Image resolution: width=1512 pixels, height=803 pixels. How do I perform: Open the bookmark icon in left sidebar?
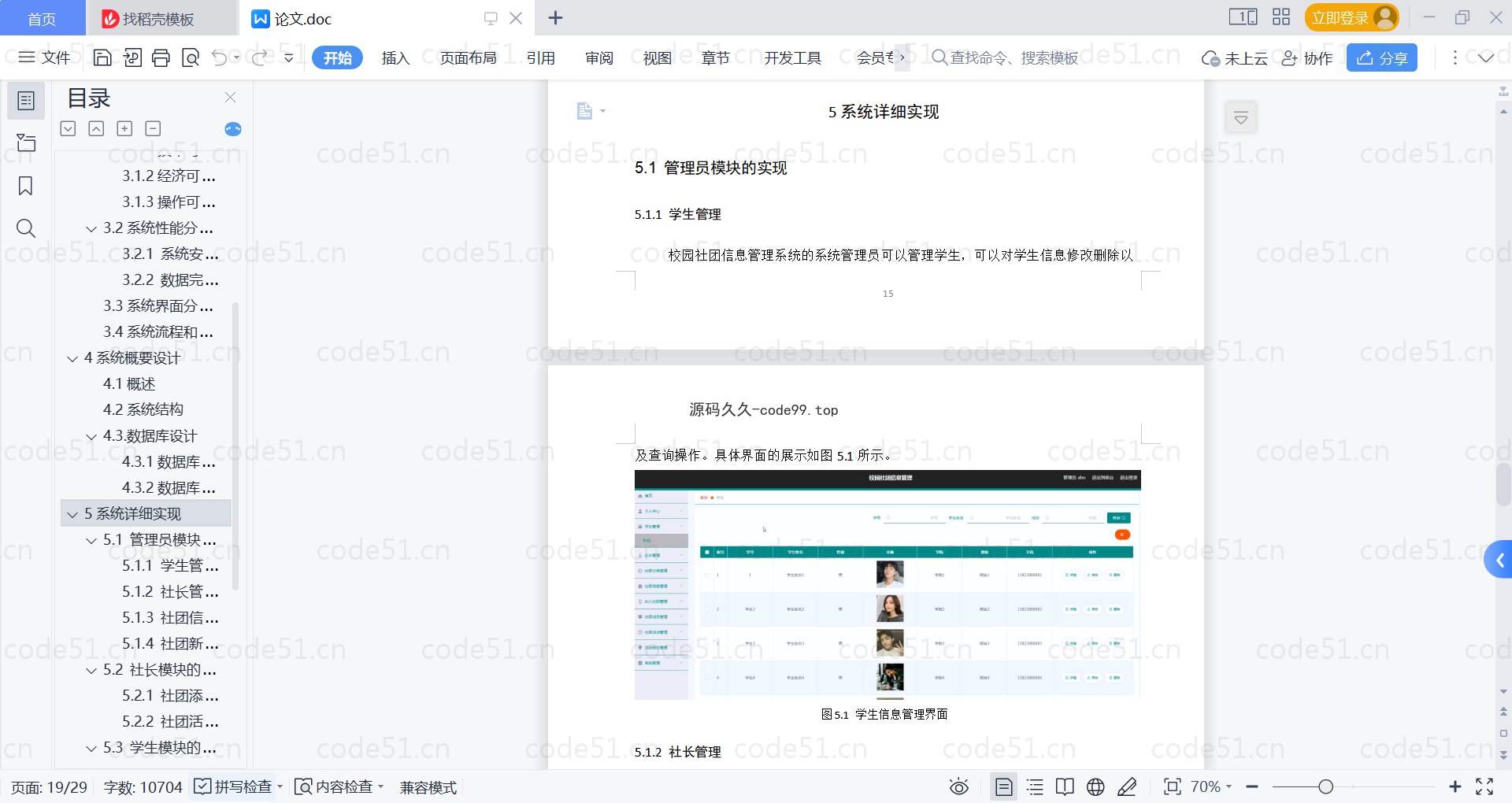26,186
